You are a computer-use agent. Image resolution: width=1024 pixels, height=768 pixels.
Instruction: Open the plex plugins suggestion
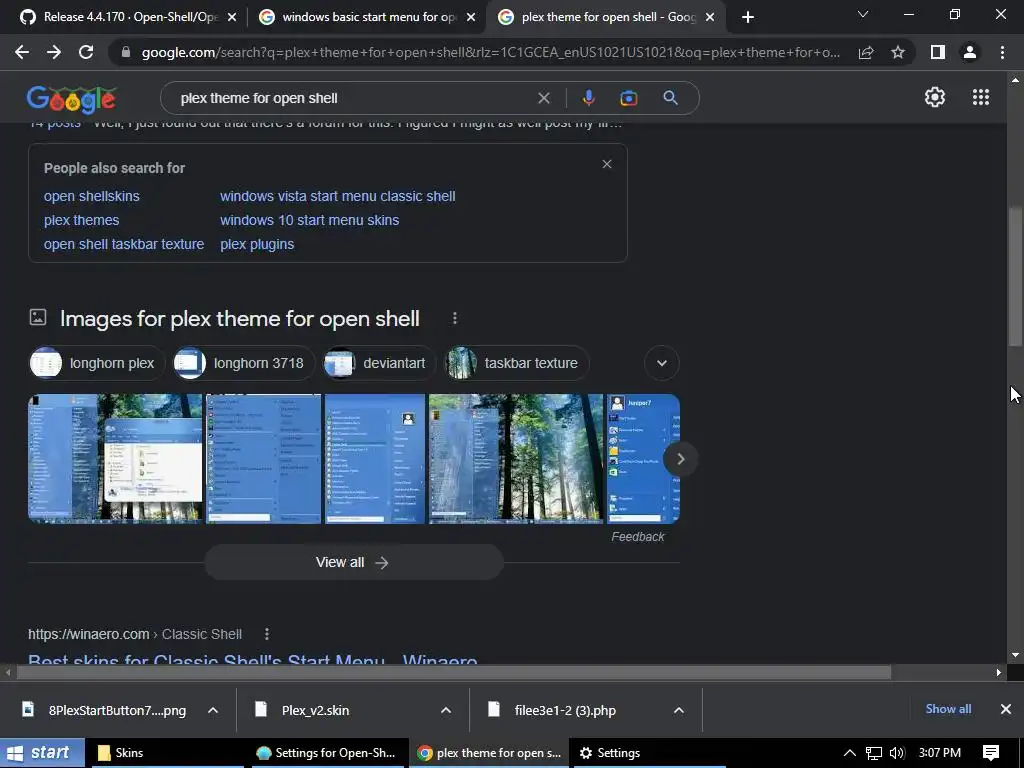pyautogui.click(x=257, y=244)
